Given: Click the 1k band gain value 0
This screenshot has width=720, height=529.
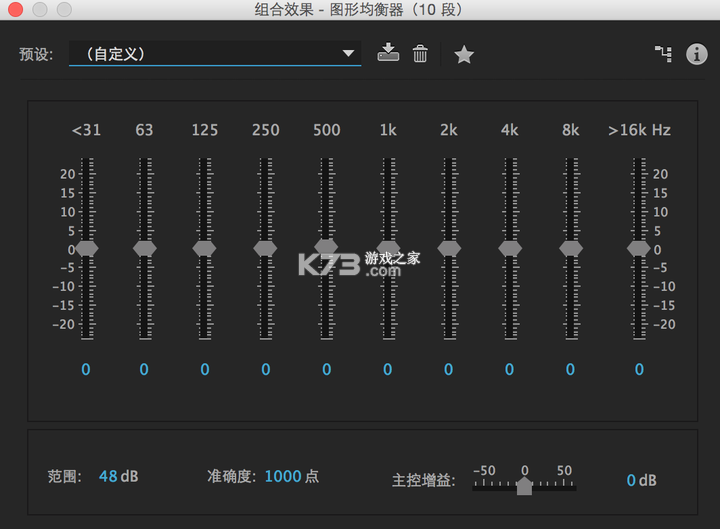Looking at the screenshot, I should pyautogui.click(x=388, y=370).
